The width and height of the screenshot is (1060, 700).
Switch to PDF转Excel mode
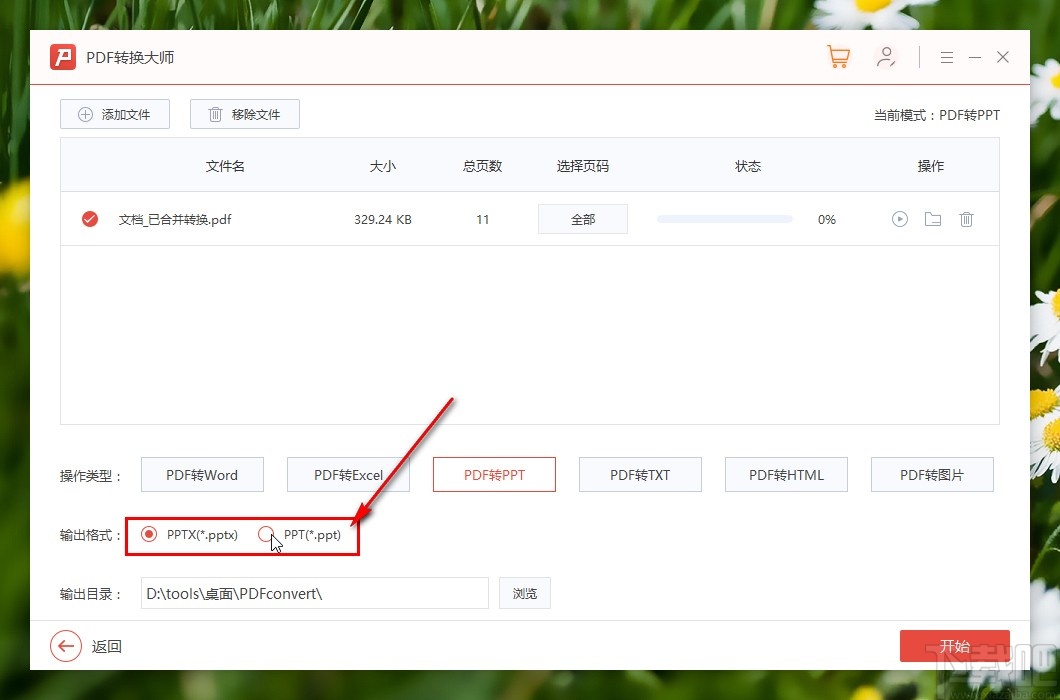point(348,475)
